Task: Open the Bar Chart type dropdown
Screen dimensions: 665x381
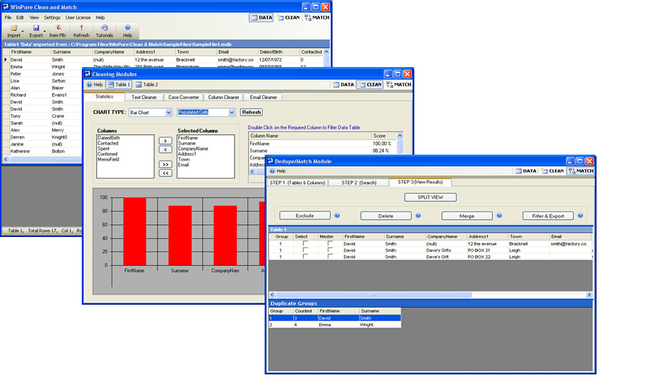Action: [x=168, y=112]
